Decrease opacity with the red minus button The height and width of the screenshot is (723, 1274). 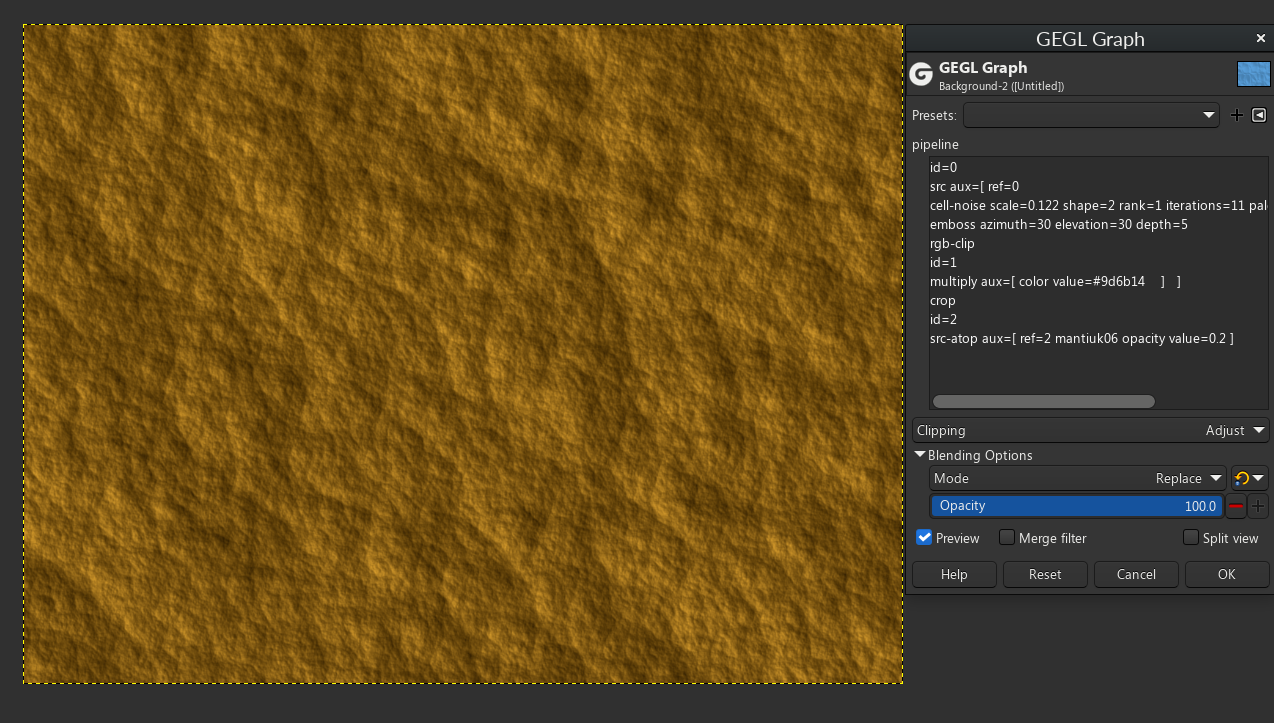1237,506
